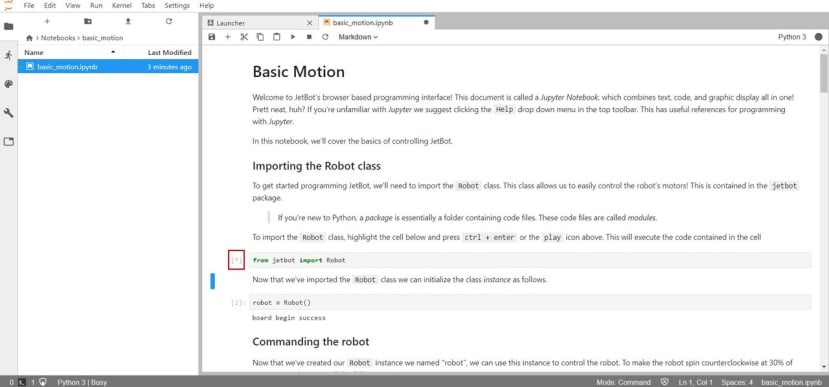Click the terminal icon in status bar
This screenshot has height=387, width=829.
tap(21, 382)
